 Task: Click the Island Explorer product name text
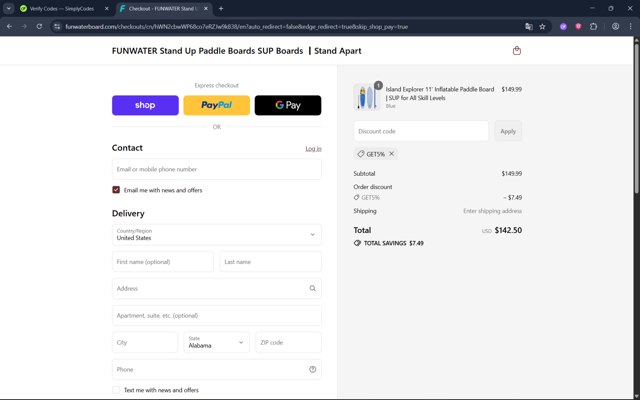tap(440, 93)
